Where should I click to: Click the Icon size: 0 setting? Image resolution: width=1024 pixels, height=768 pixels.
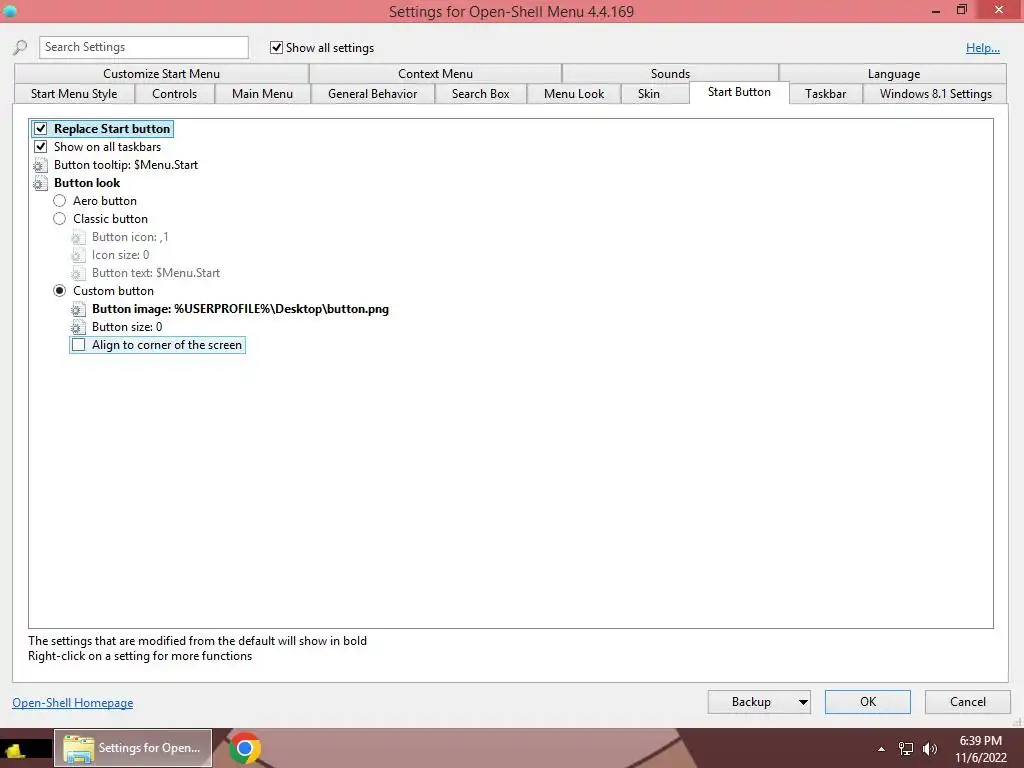coord(120,255)
